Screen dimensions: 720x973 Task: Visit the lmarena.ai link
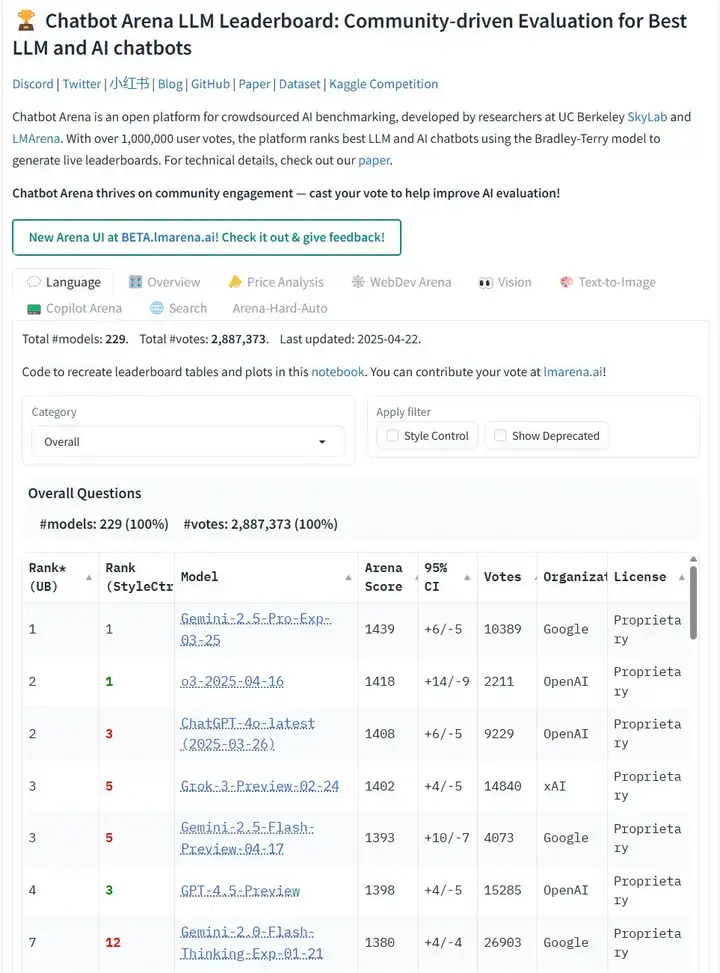[x=573, y=372]
